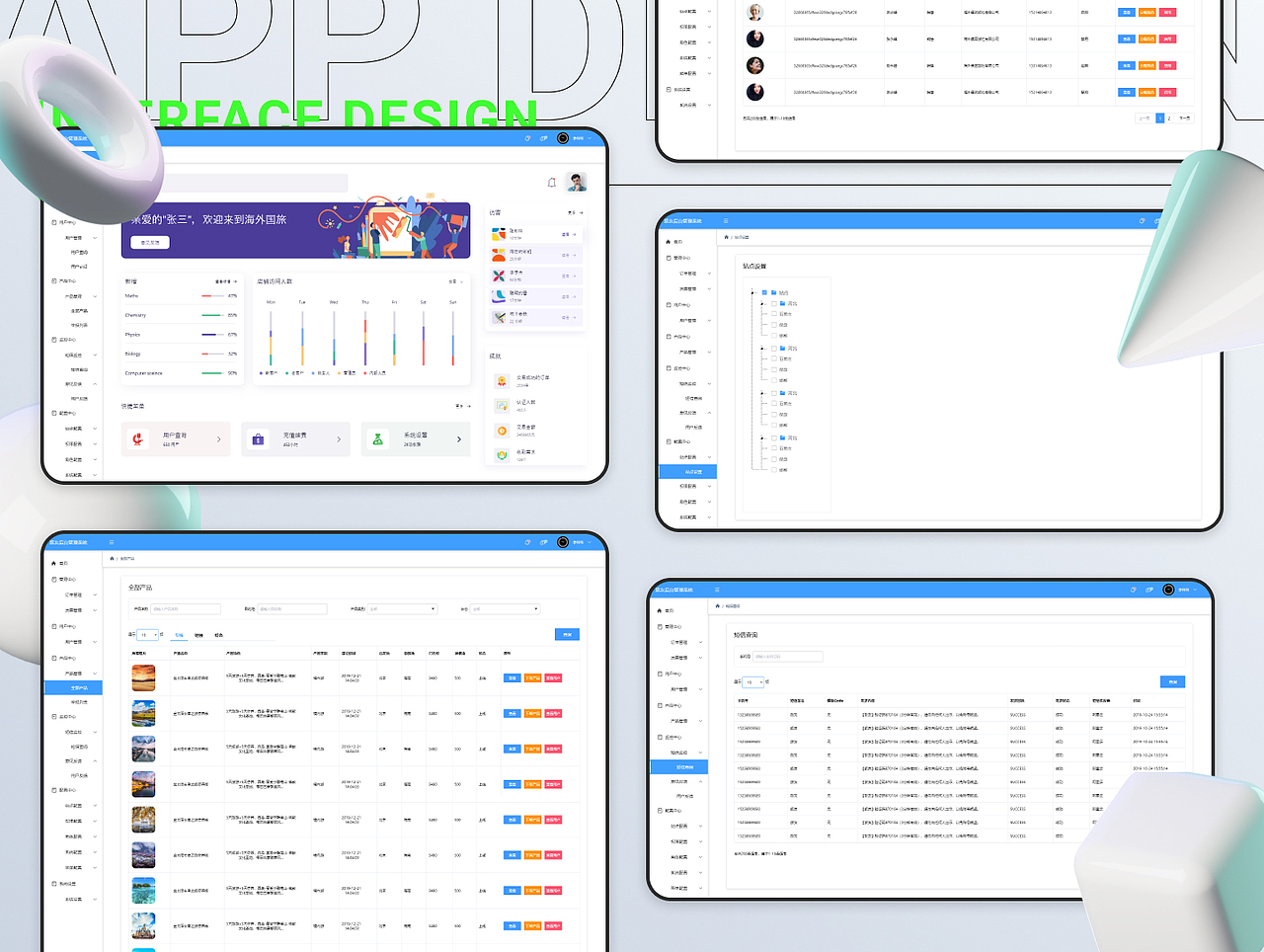This screenshot has width=1264, height=952.
Task: Open the bell notifications in the dashboard window
Action: tap(552, 183)
